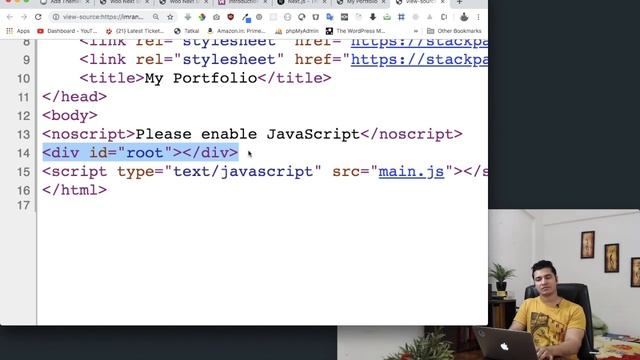Open the Chrome profile avatar

[x=464, y=17]
